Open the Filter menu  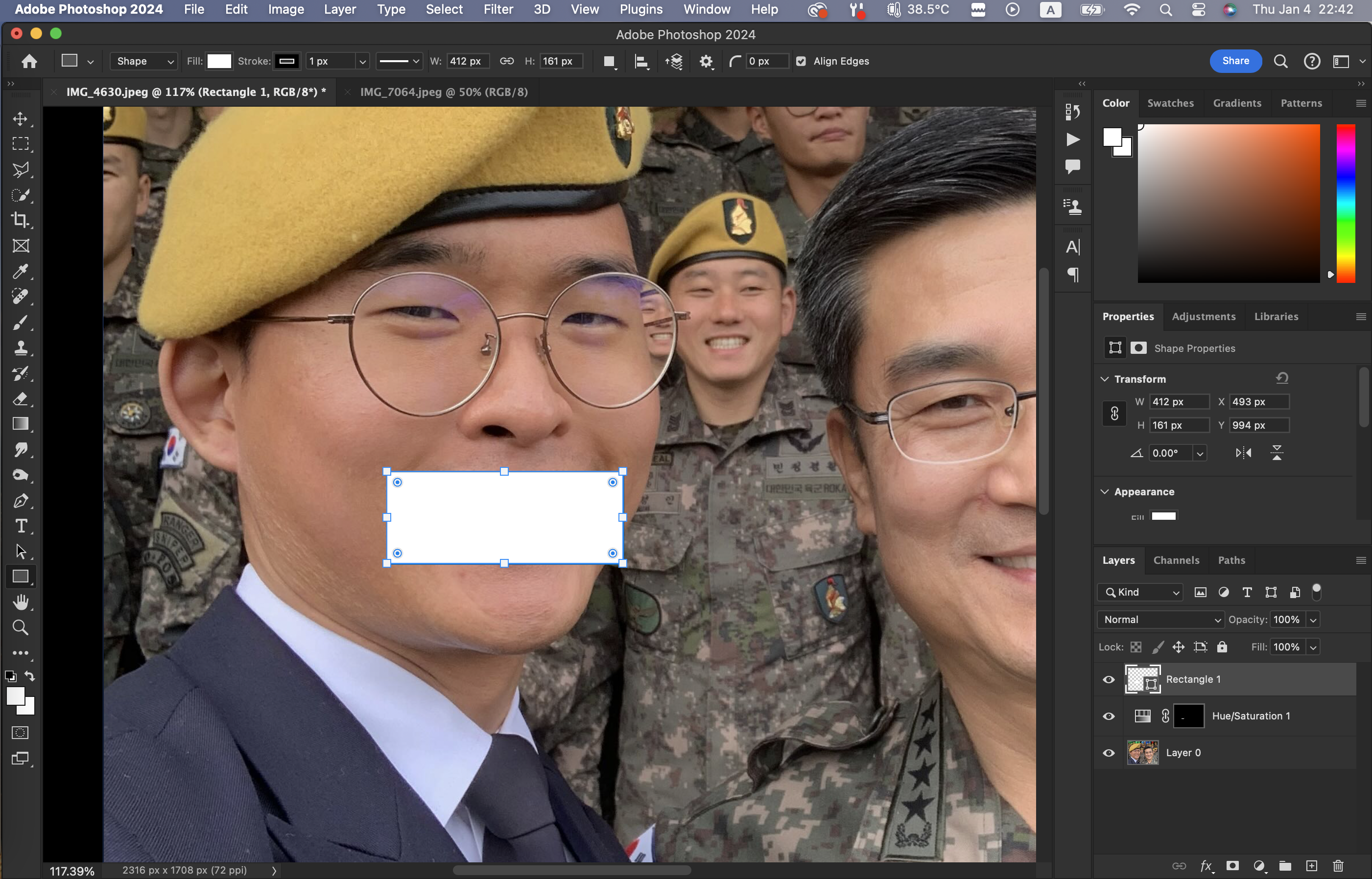tap(498, 9)
